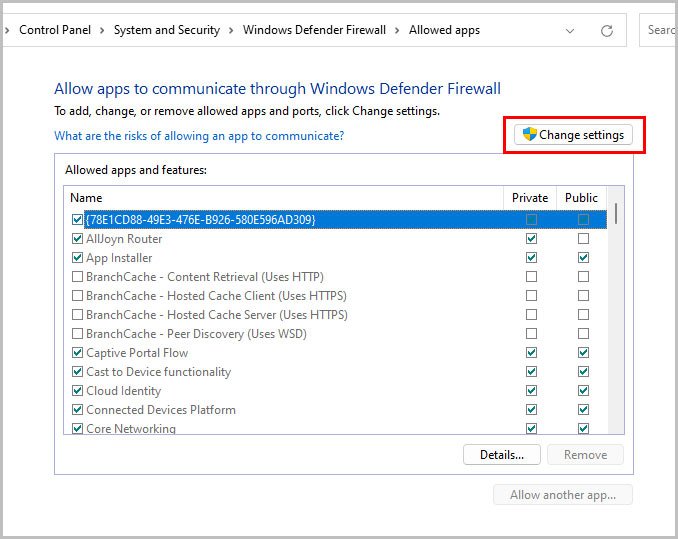This screenshot has width=678, height=539.
Task: Toggle the AllJoyn Router name checkbox
Action: (77, 239)
